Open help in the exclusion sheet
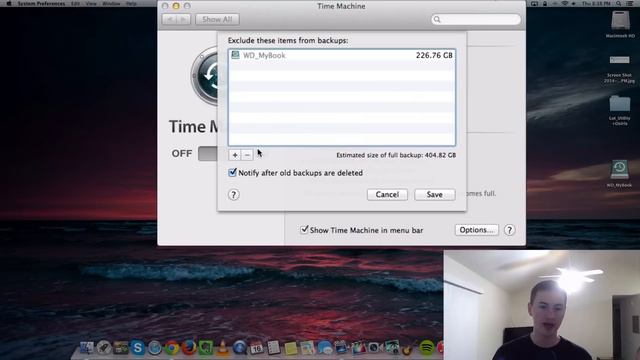Screen dimensions: 640x360 233,195
